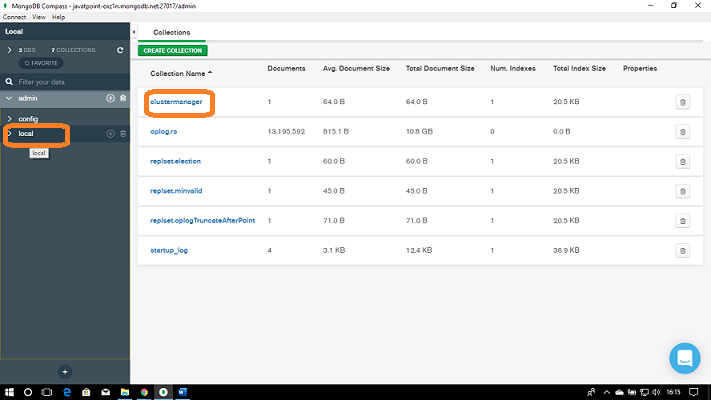Sort by Collection Name column
Image resolution: width=711 pixels, height=400 pixels.
[x=181, y=73]
